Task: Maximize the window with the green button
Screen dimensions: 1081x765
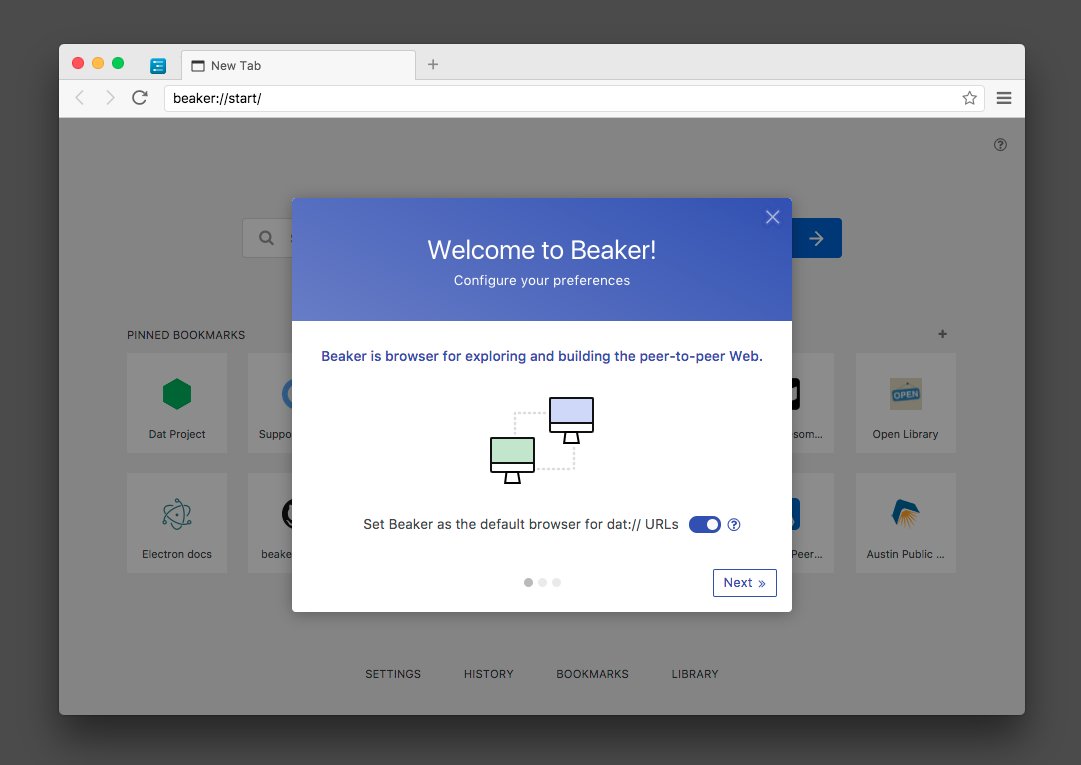Action: 118,63
